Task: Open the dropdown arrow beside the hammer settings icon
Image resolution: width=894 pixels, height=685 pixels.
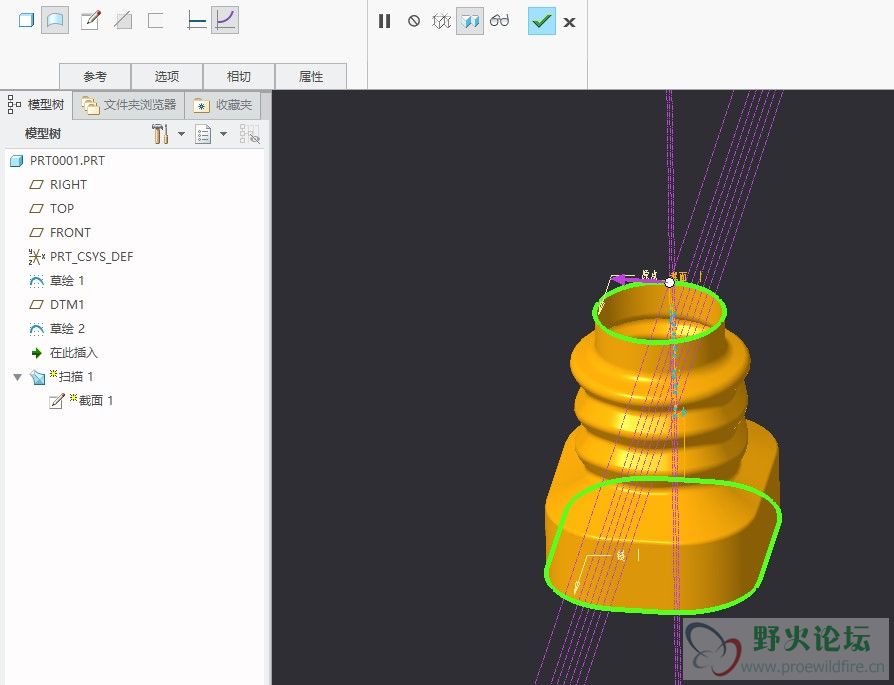Action: [x=181, y=134]
